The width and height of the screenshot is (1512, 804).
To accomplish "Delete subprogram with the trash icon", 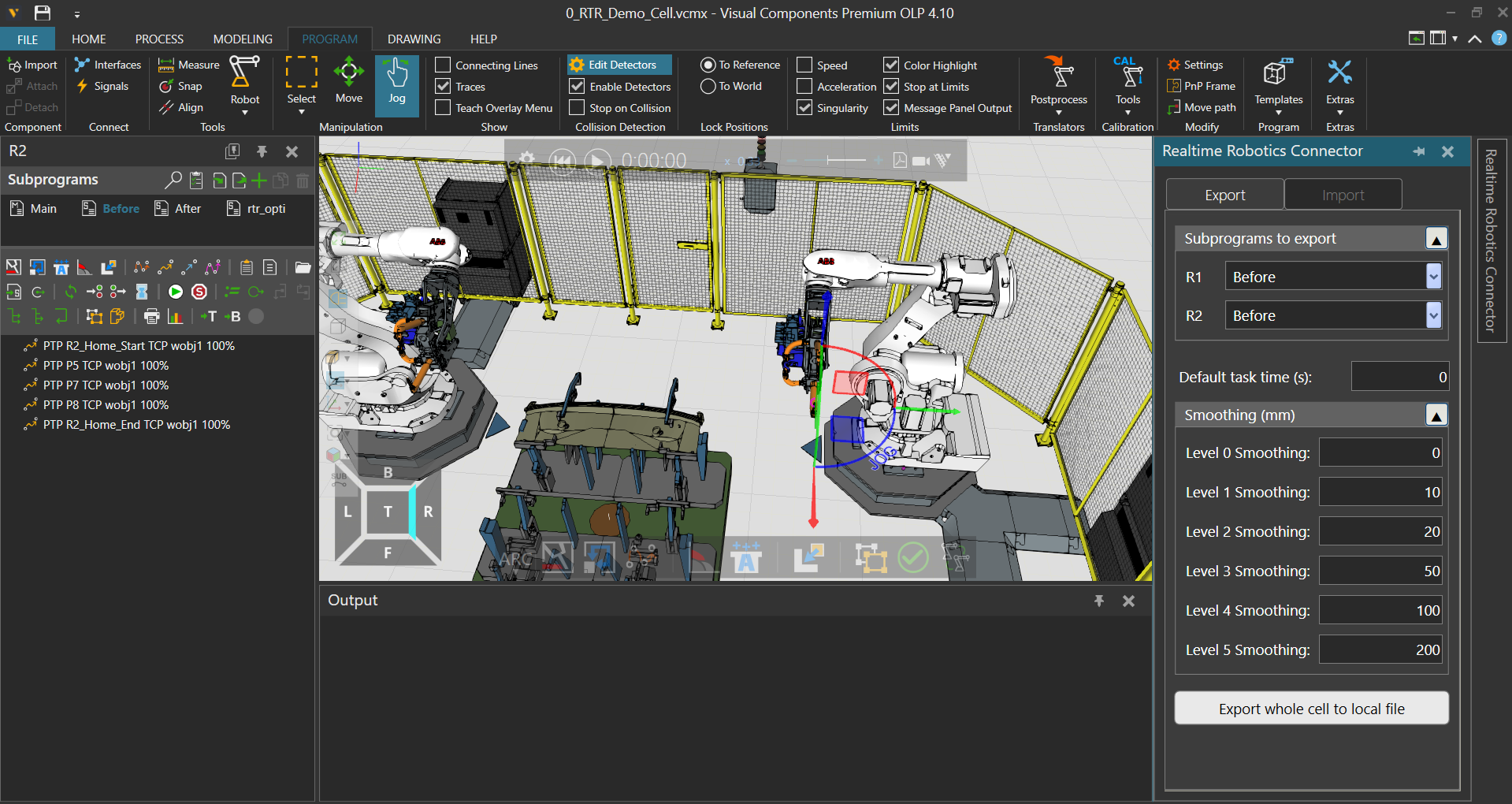I will (303, 181).
